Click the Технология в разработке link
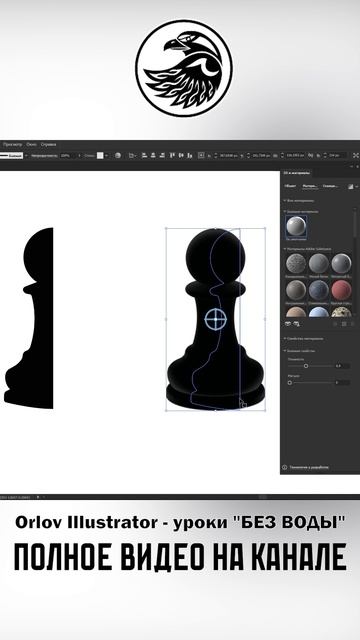This screenshot has height=640, width=360. 309,467
